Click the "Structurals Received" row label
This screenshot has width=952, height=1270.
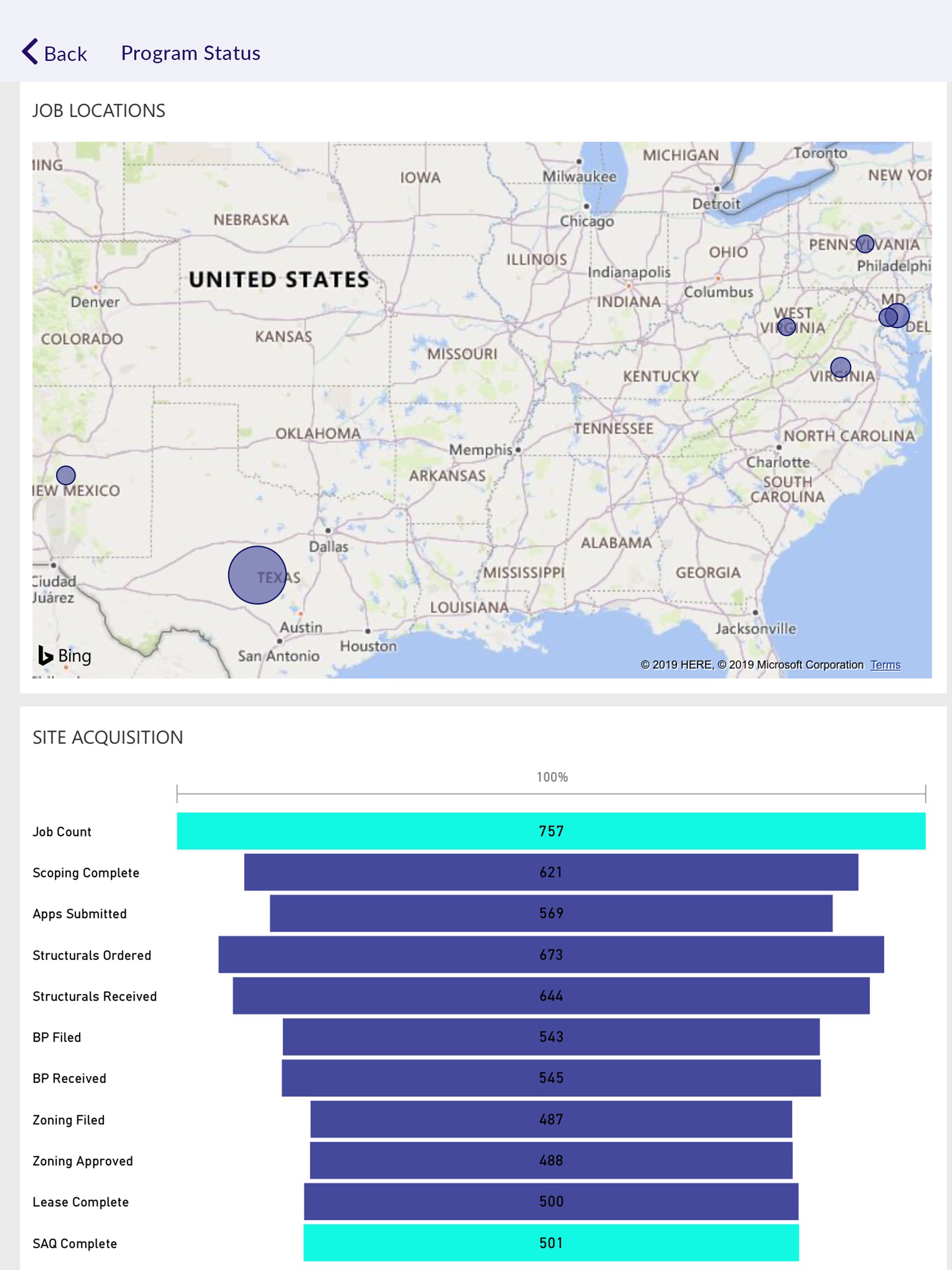(95, 996)
